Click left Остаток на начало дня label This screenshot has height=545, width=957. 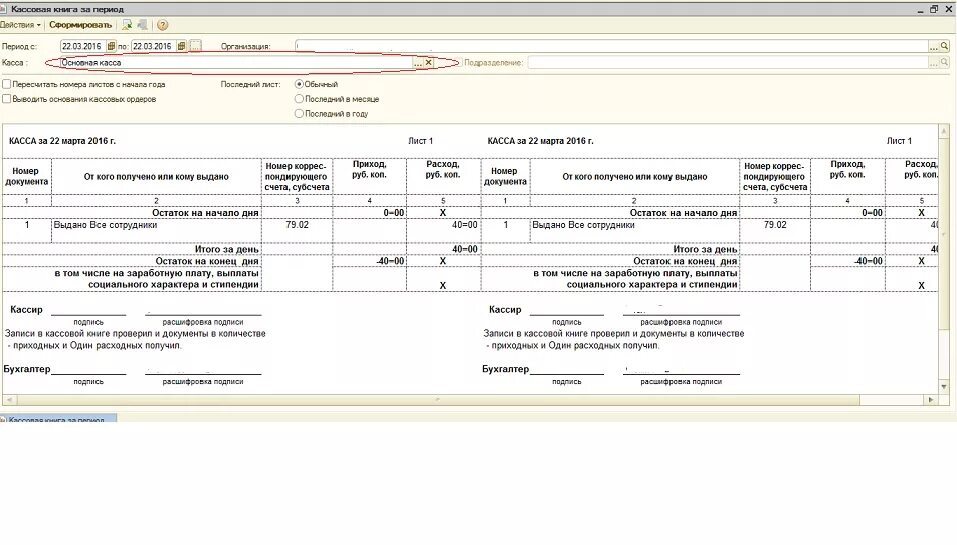point(205,213)
